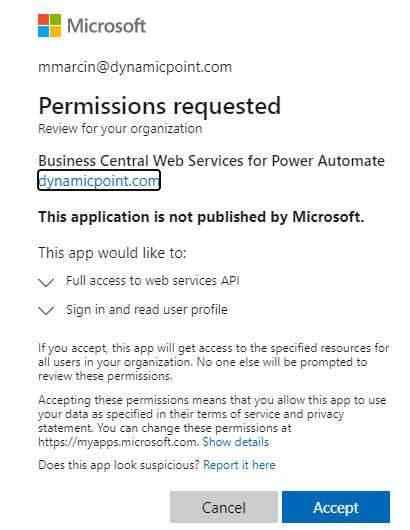Click the Does this app look suspicious text
The image size is (410, 530).
[x=119, y=465]
